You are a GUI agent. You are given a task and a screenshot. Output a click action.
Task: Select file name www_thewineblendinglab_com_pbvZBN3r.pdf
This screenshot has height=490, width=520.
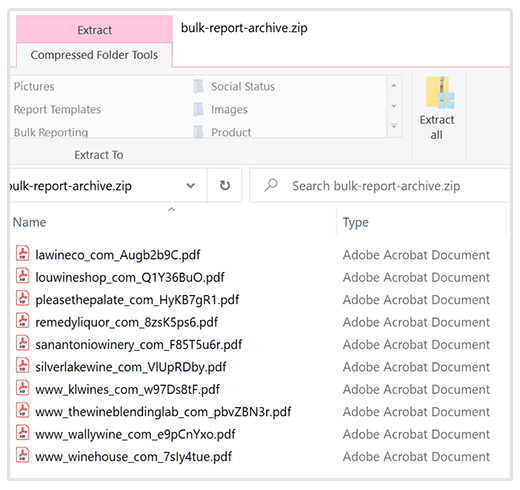point(163,412)
